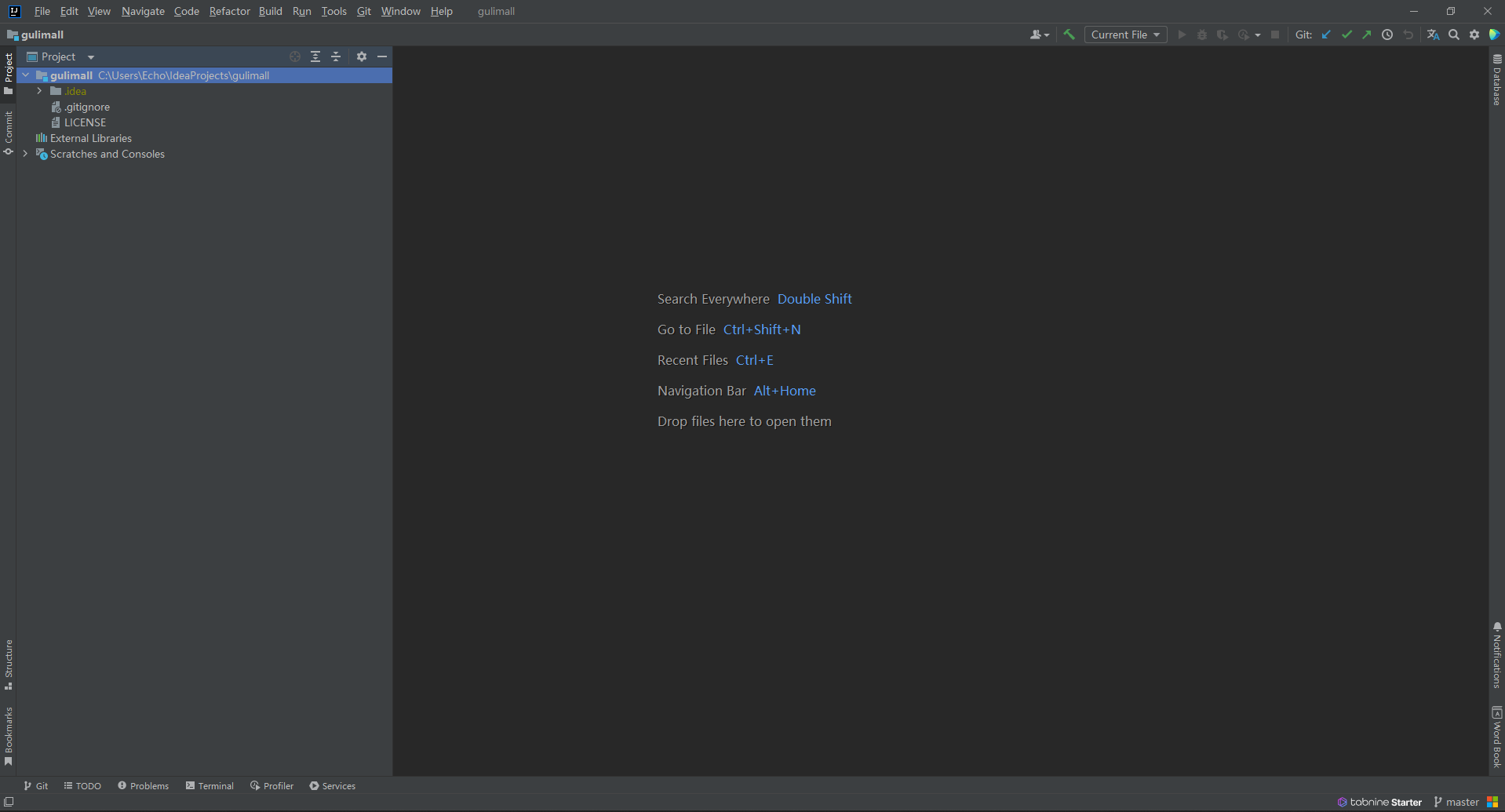Click the master branch widget
The image size is (1505, 812).
tap(1456, 802)
